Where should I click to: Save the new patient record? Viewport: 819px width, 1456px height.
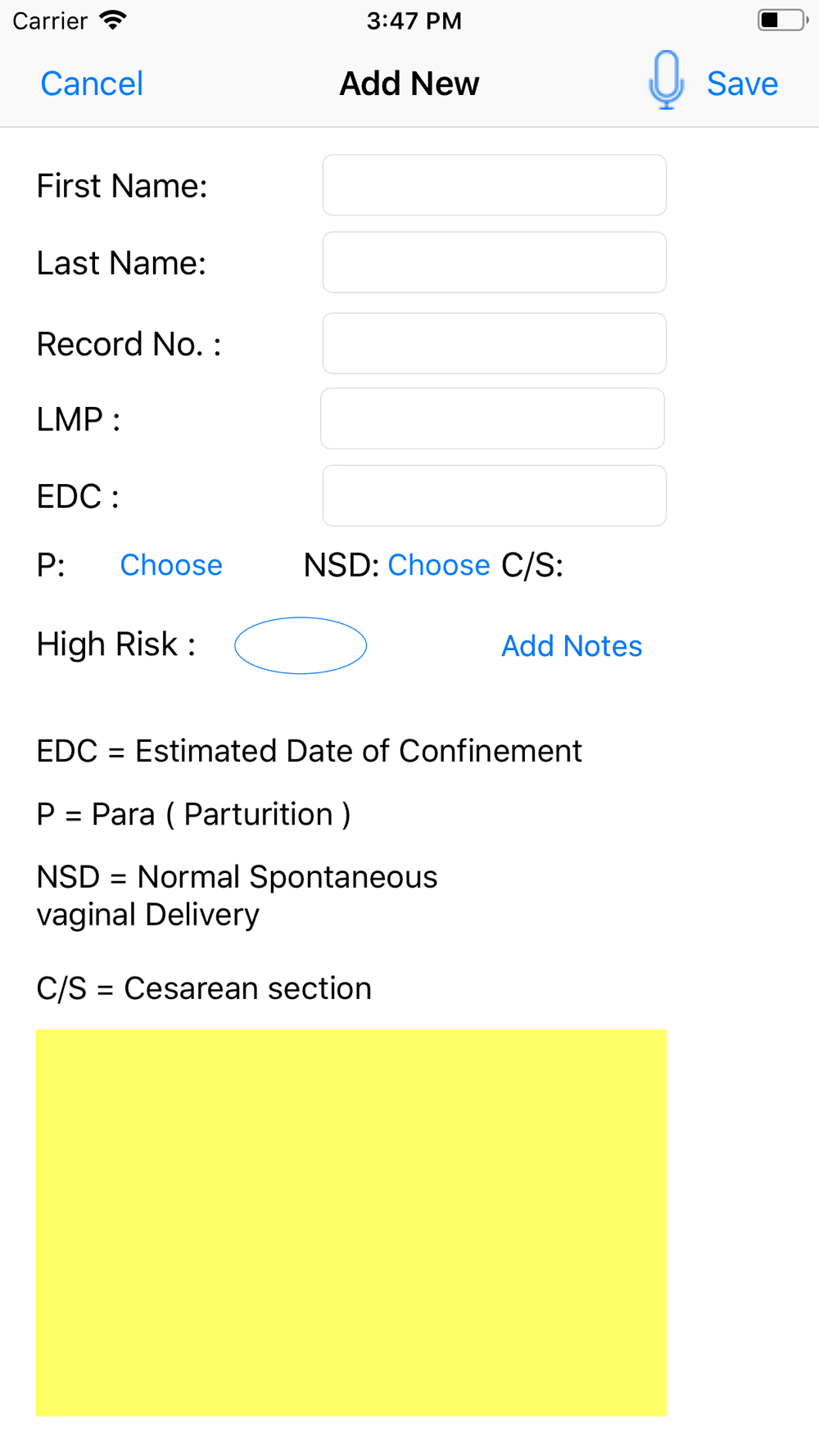[742, 84]
